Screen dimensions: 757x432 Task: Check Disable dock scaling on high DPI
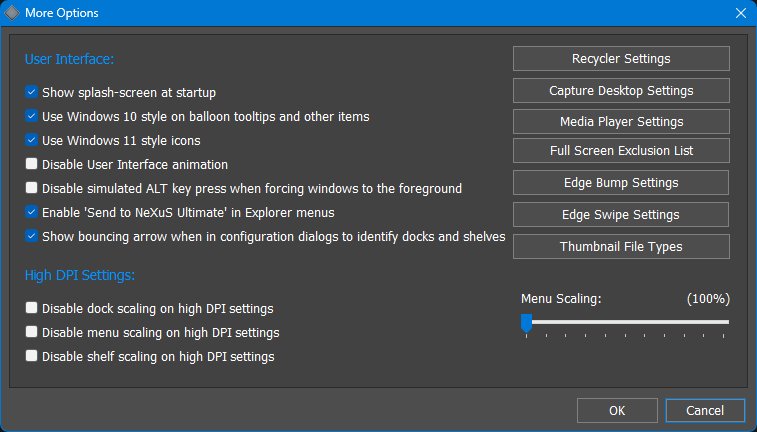[31, 307]
